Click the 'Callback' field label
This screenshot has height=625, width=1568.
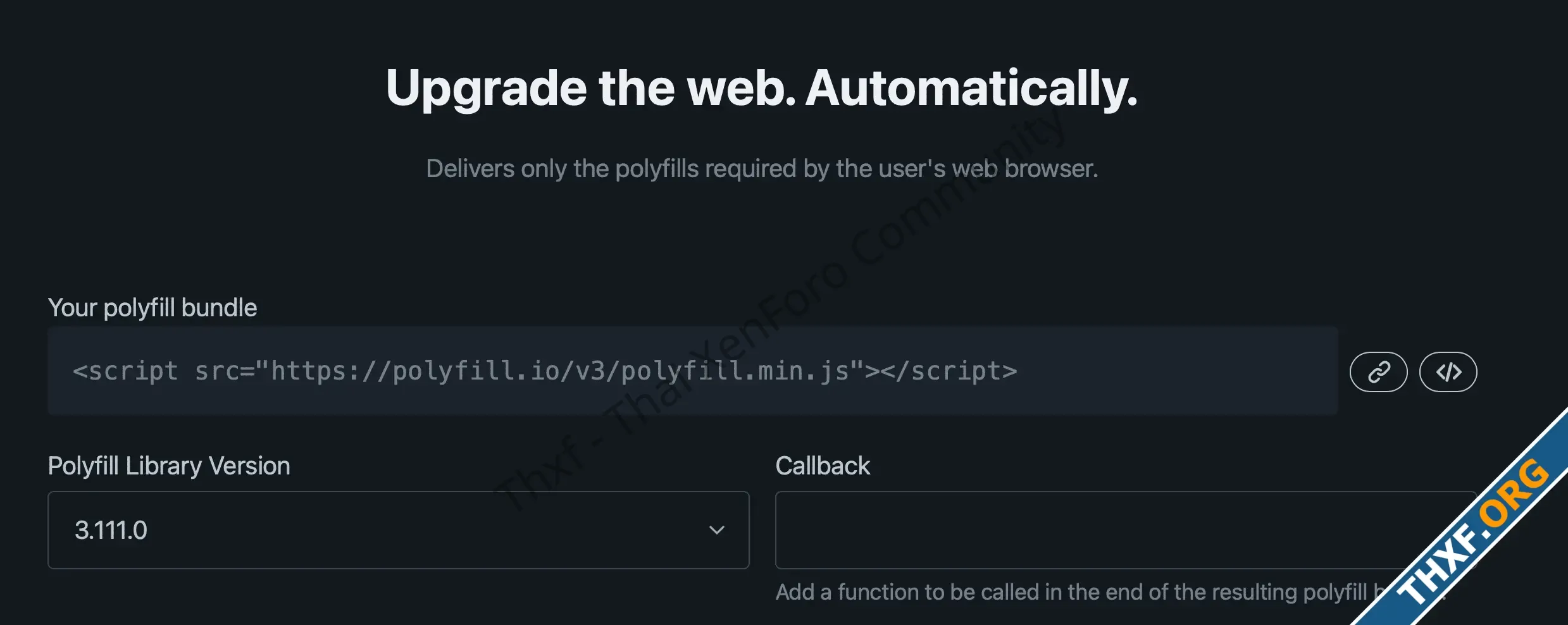(x=823, y=466)
